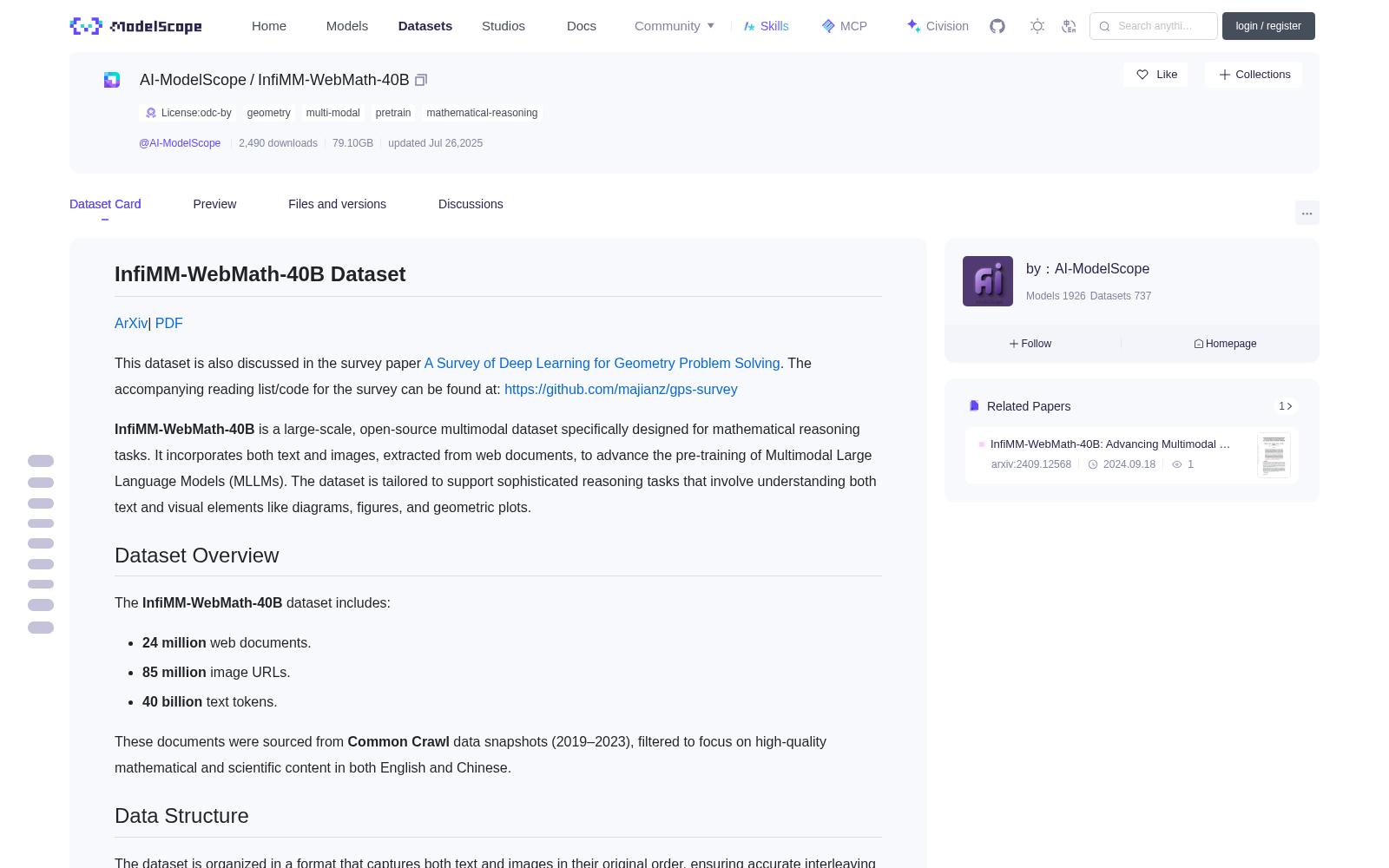Open the GitHub icon link

pos(997,26)
